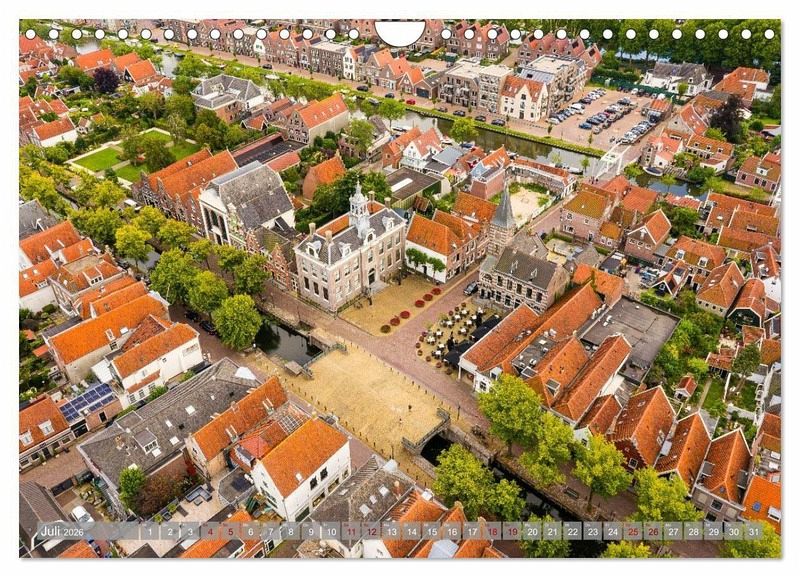
Task: Click the white clock tower of the town hall
Action: click(358, 204)
